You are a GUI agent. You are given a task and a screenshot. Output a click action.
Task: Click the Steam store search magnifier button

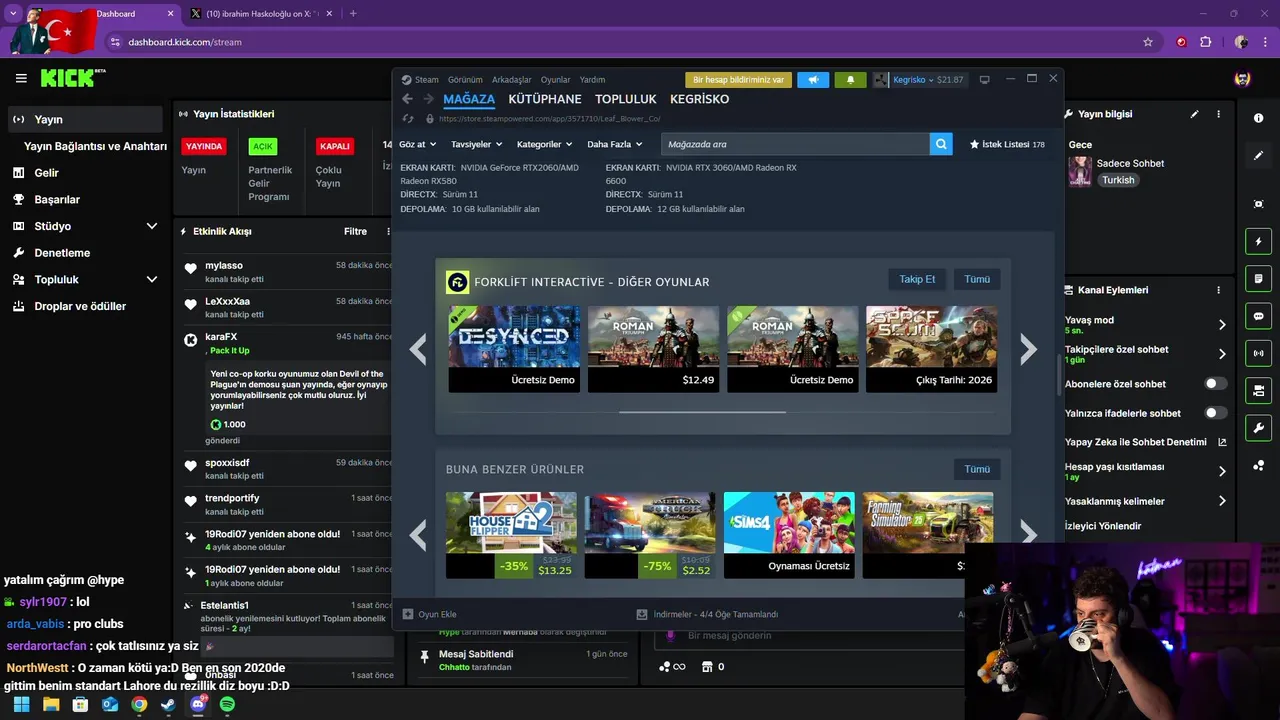point(941,144)
